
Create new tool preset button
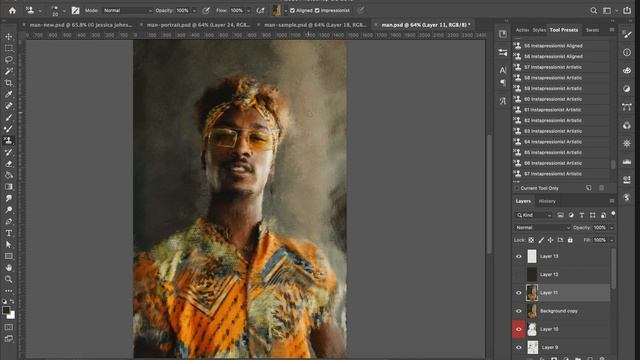pos(589,188)
